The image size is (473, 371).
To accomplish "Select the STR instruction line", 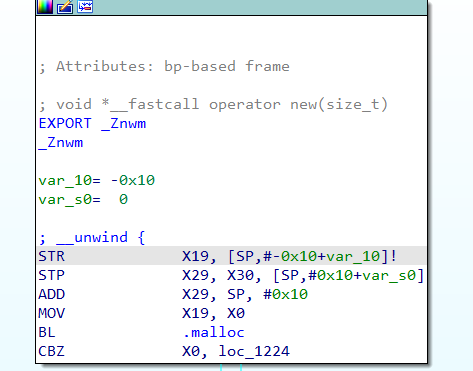I will click(232, 256).
